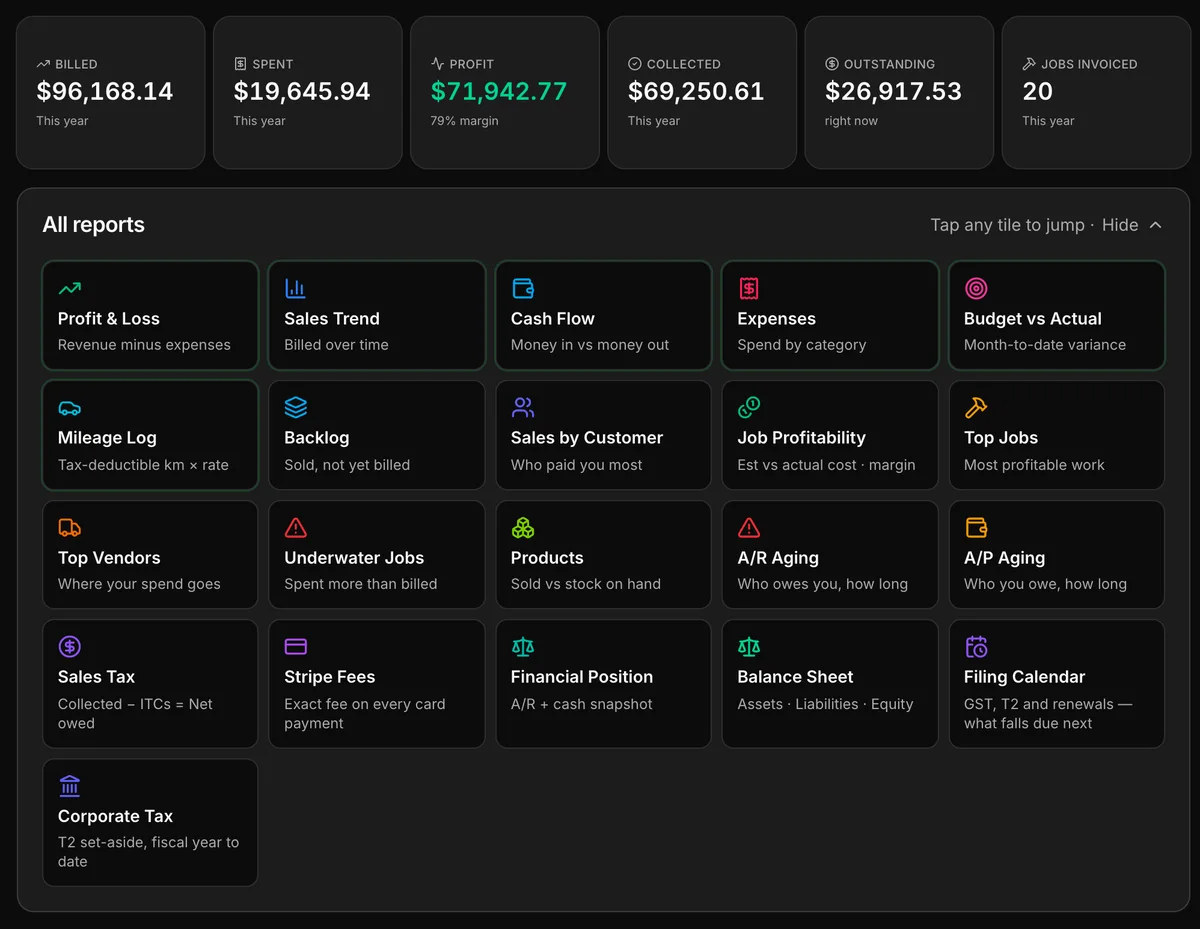This screenshot has width=1200, height=929.
Task: Click the A/R Aging warning triangle icon
Action: pos(749,528)
